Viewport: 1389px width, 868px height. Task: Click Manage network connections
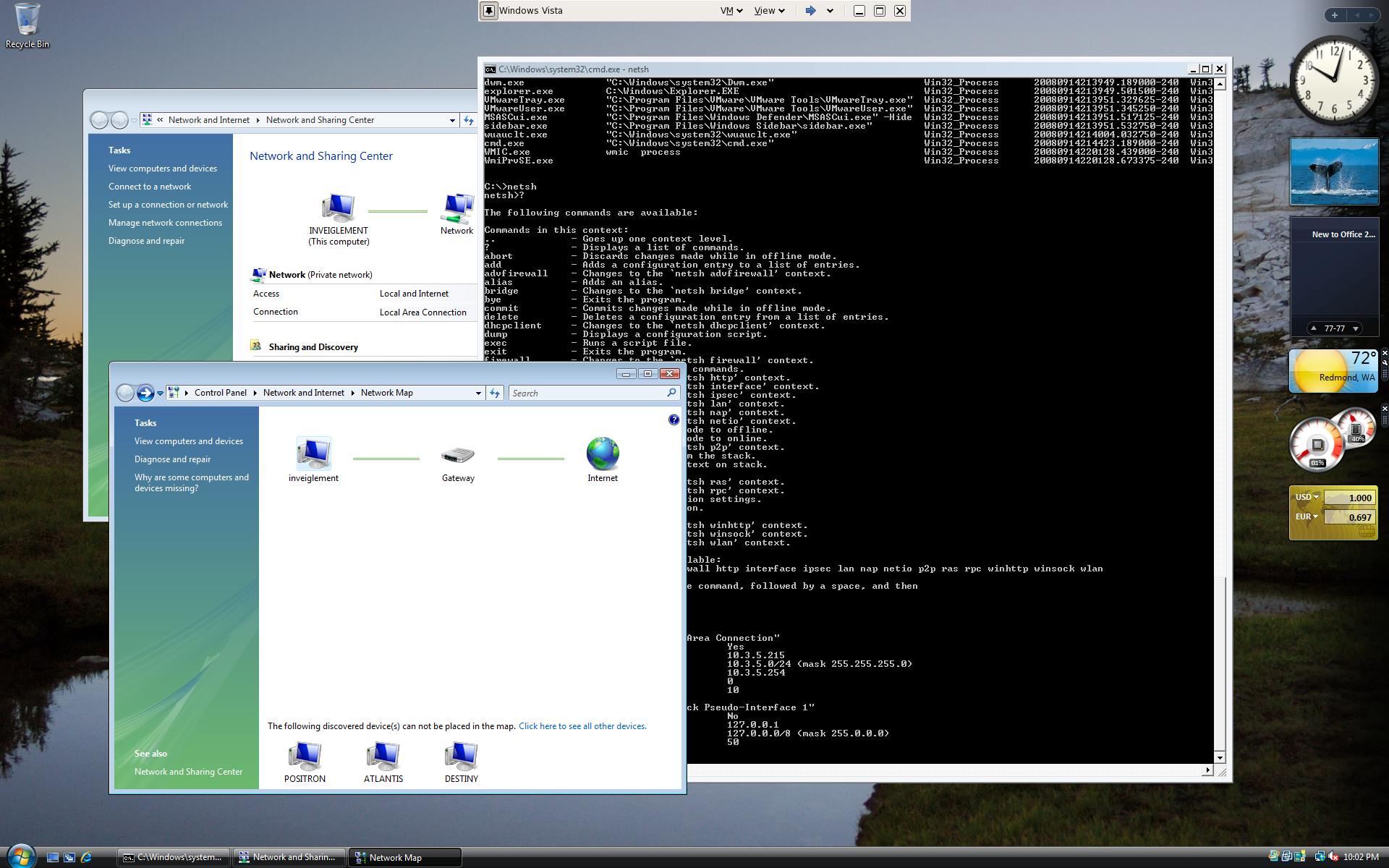[166, 223]
